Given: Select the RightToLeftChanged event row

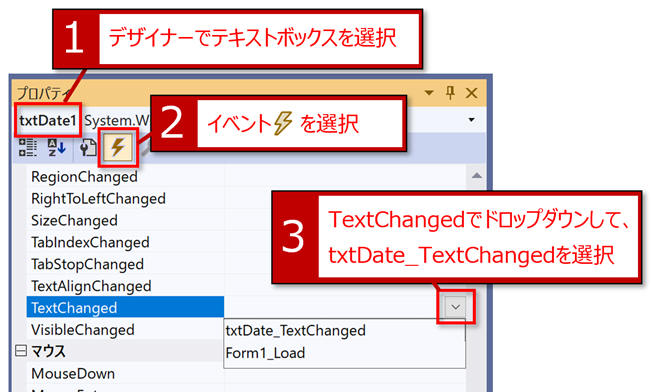Looking at the screenshot, I should point(246,199).
